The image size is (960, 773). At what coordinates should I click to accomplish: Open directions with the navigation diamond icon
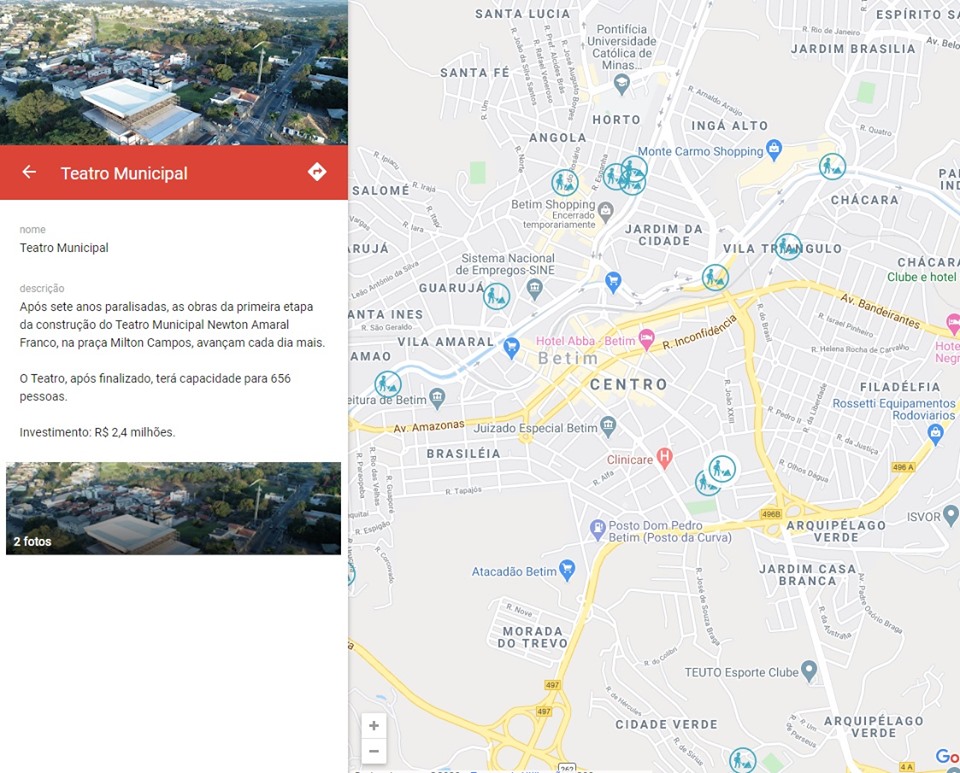pos(317,172)
